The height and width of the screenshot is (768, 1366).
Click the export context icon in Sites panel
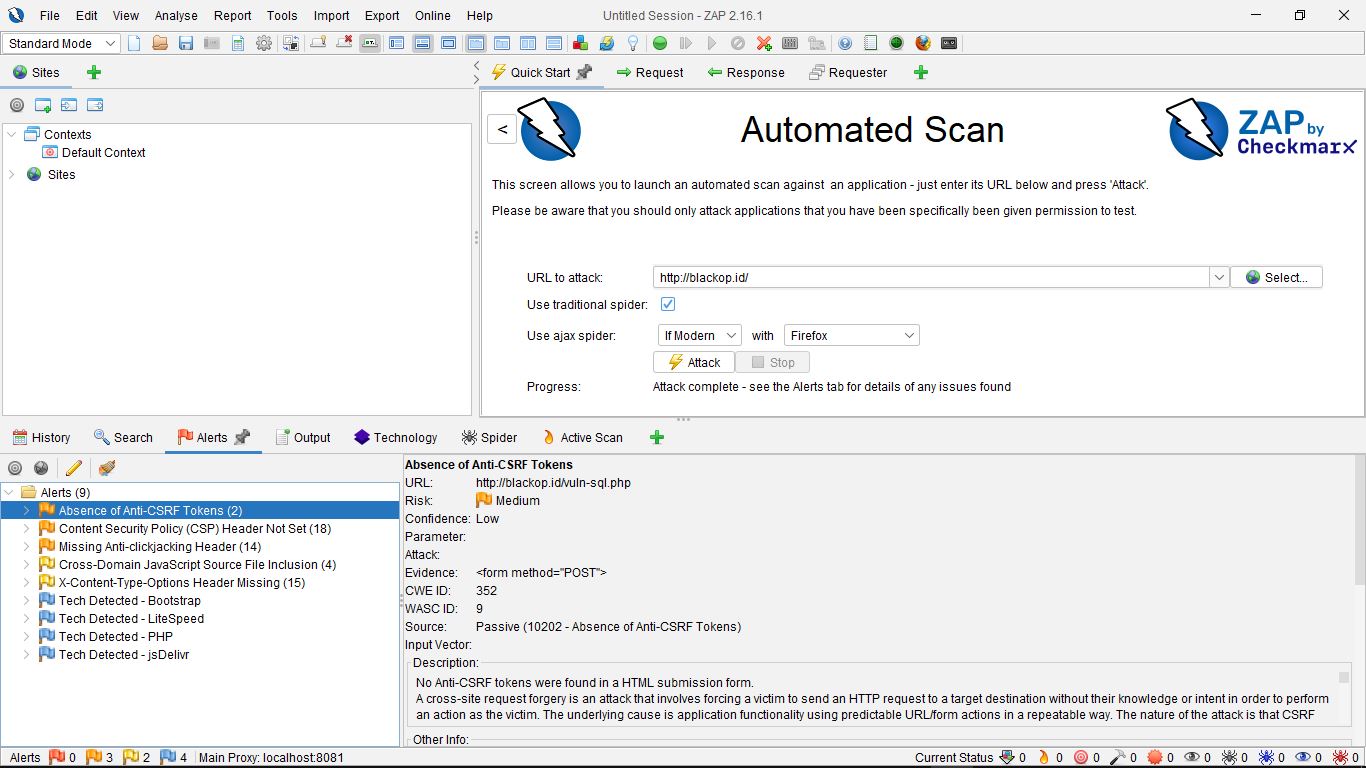[x=95, y=105]
